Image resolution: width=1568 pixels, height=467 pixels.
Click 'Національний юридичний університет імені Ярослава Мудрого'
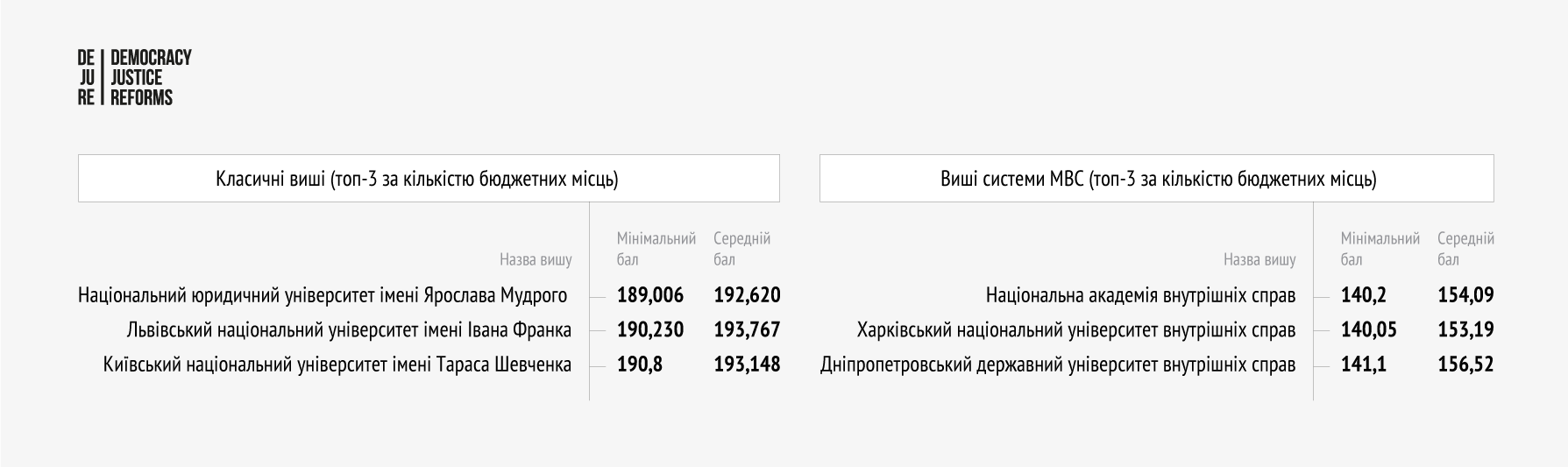[323, 295]
